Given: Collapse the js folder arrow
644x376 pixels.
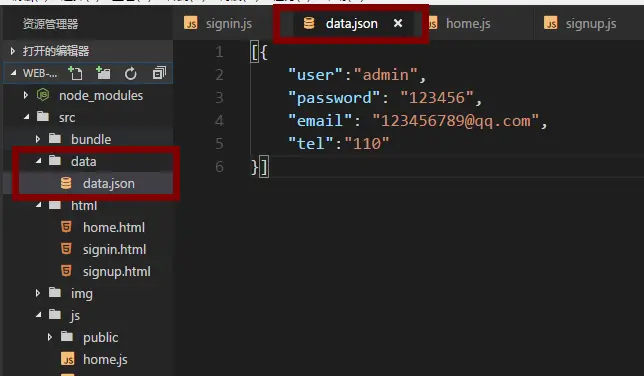Looking at the screenshot, I should 39,315.
